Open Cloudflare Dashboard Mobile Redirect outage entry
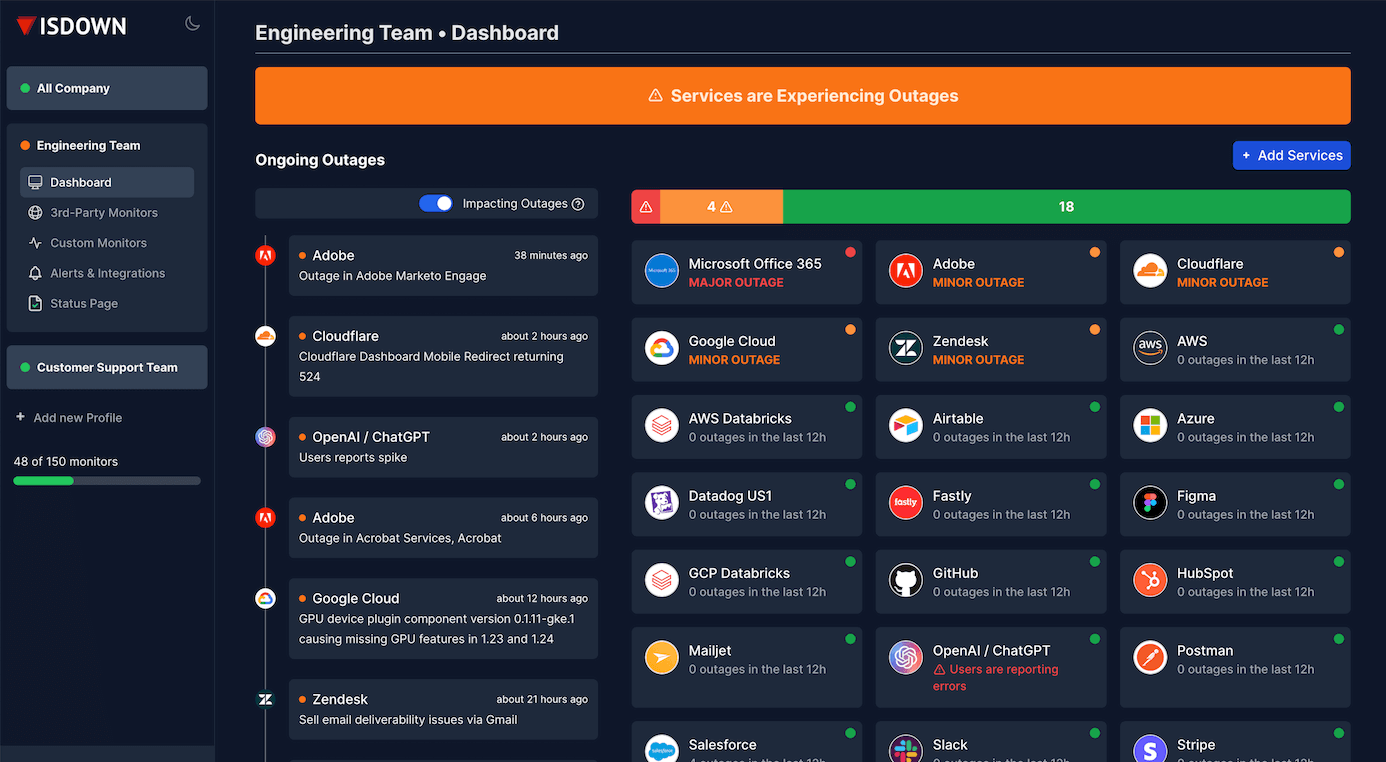 pos(443,356)
